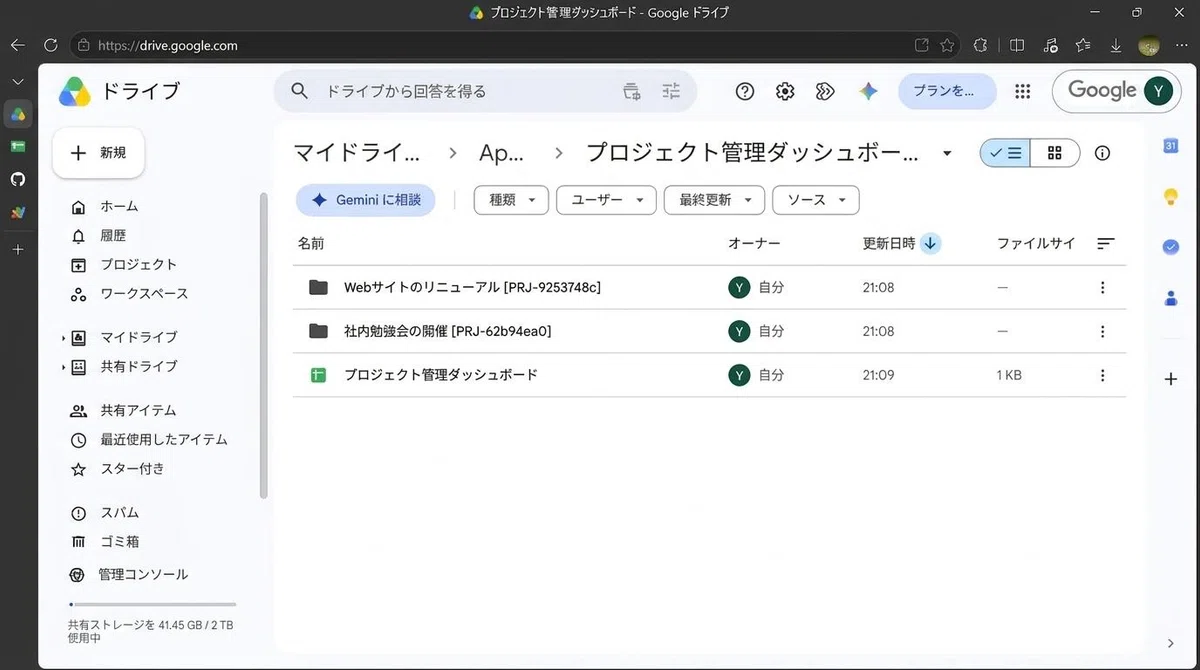Switch to grid layout view
1200x670 pixels.
1055,153
